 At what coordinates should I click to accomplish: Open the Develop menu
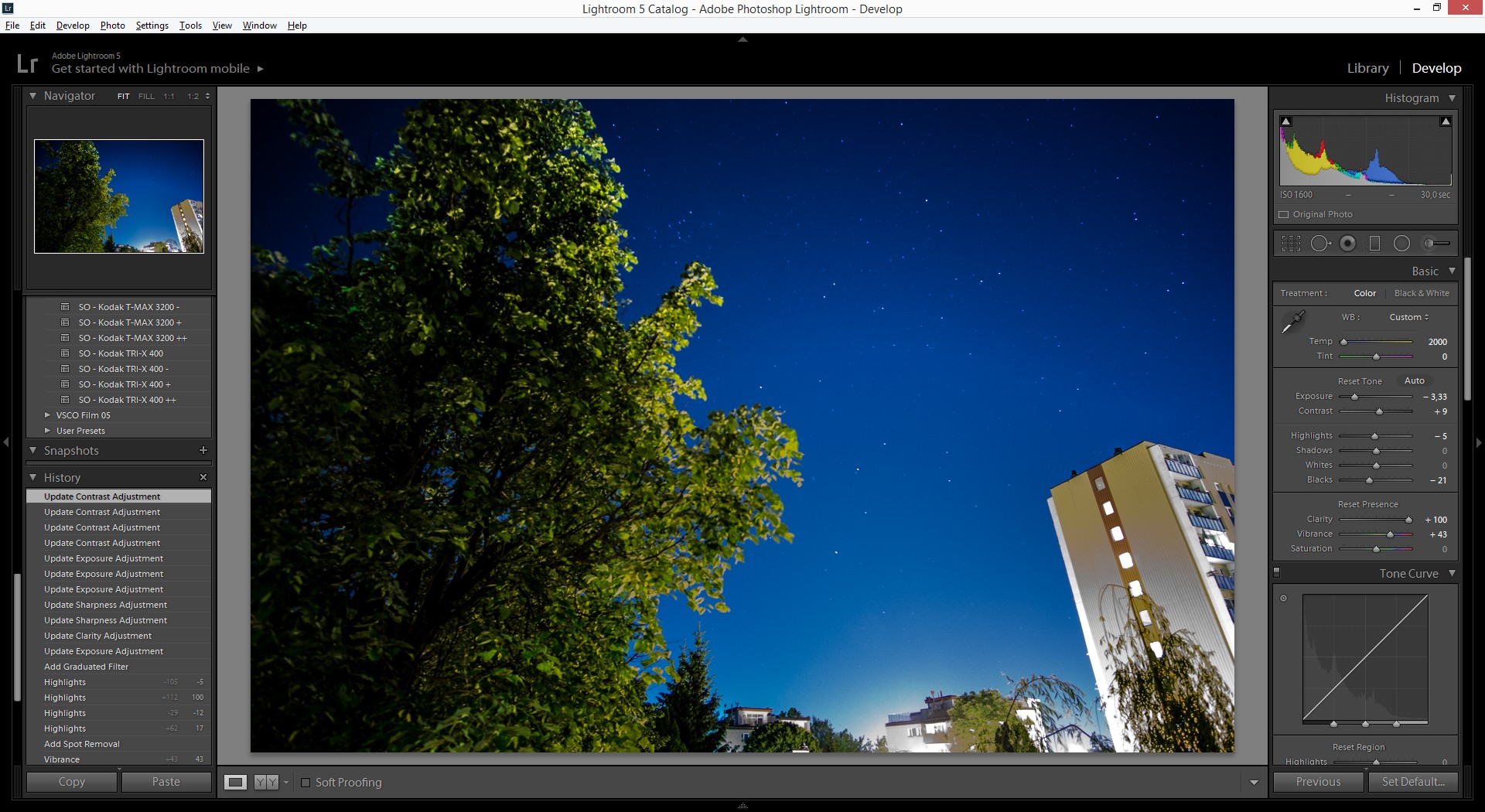(73, 26)
